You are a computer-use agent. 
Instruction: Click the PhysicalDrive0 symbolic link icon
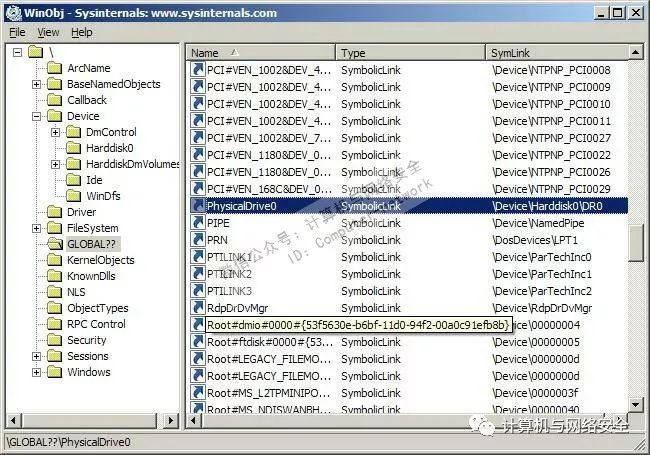(x=198, y=206)
